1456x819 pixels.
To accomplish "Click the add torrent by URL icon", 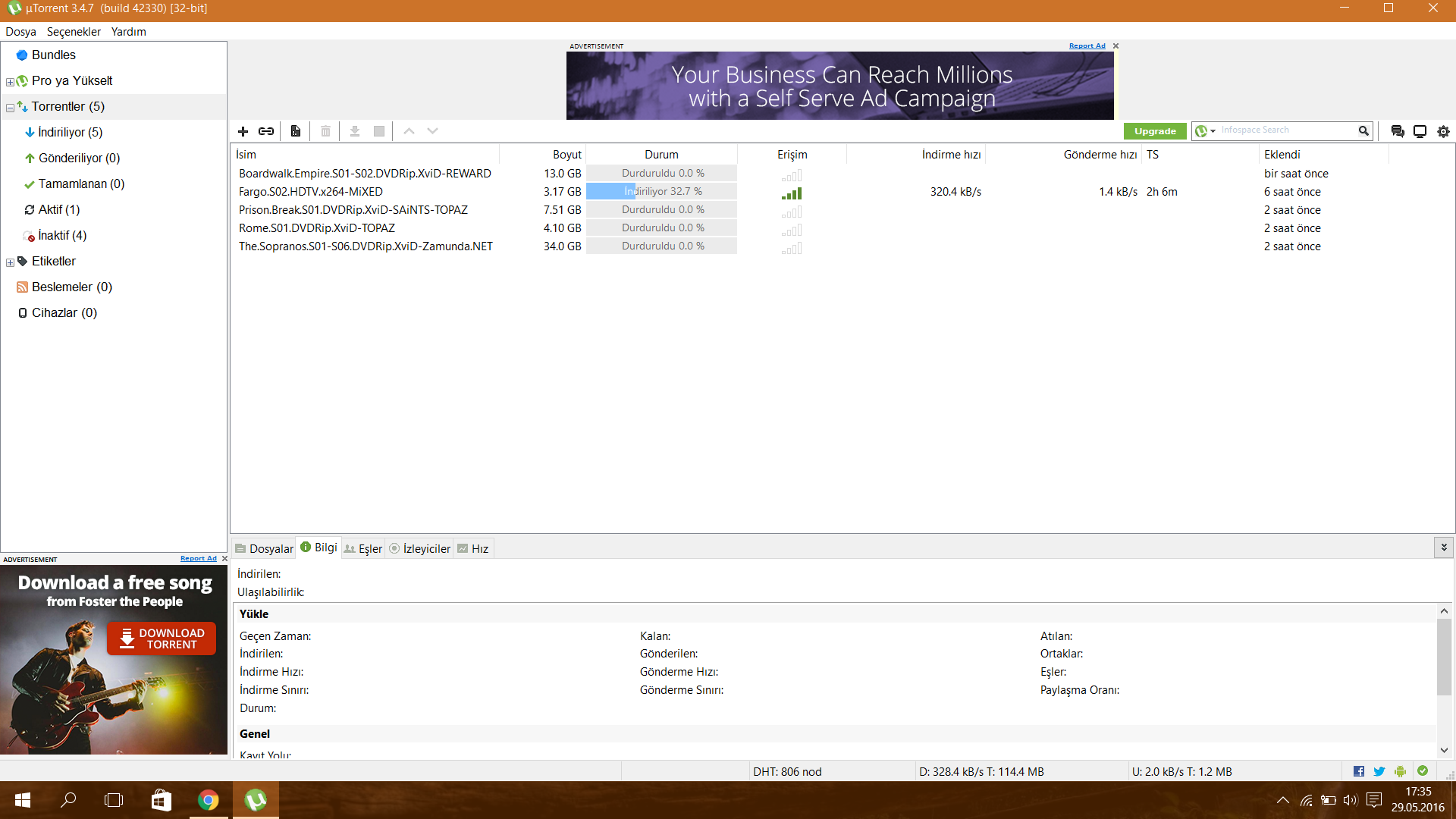I will 266,131.
